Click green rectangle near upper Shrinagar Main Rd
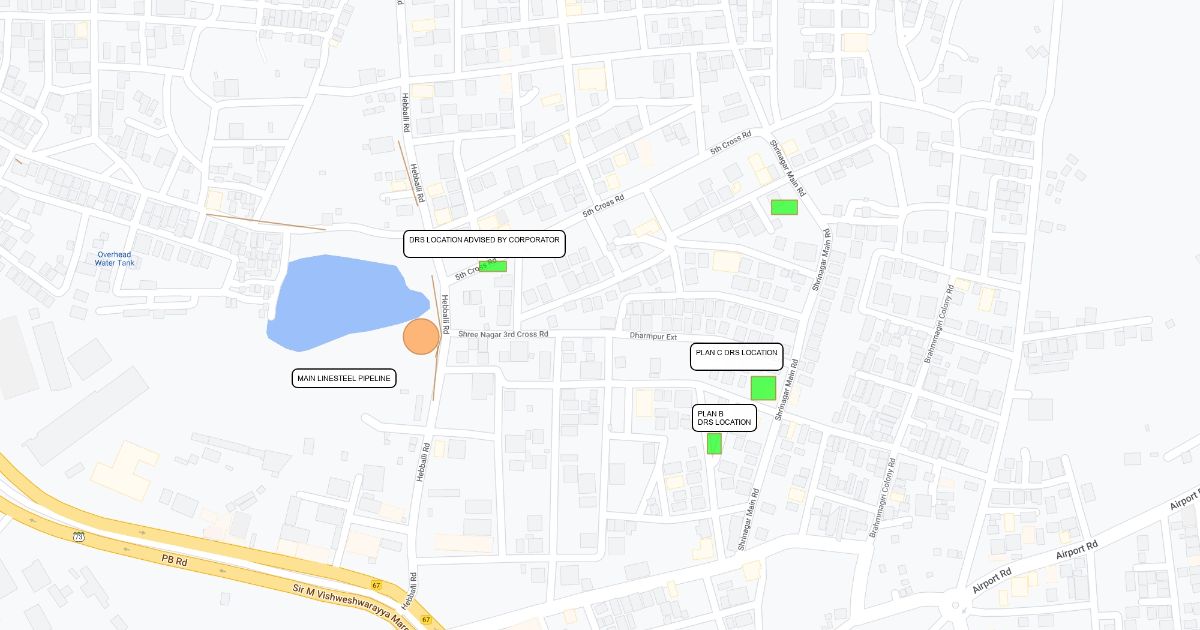1200x630 pixels. click(x=784, y=207)
